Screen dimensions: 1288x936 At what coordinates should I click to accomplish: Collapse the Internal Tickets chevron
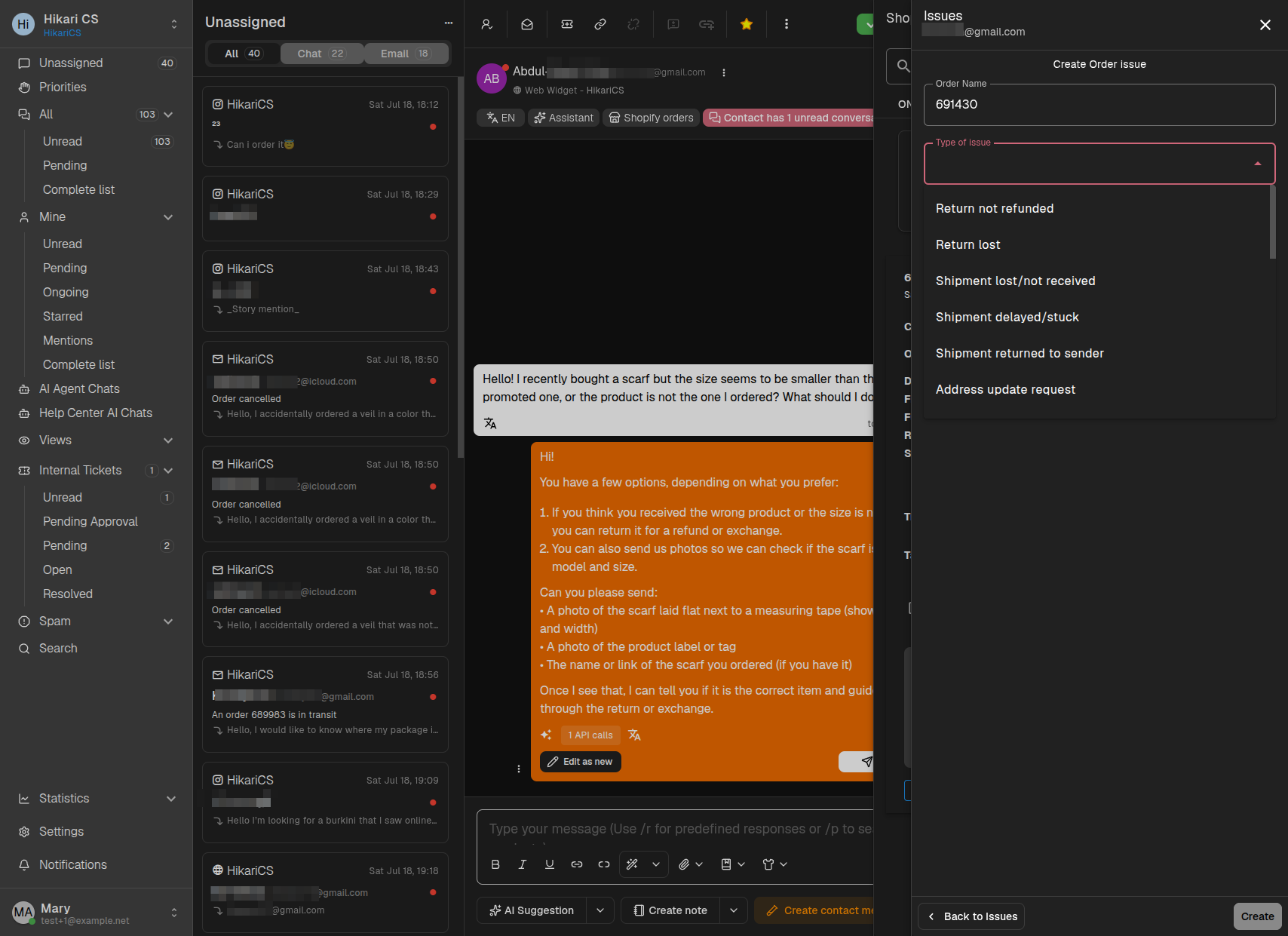(168, 471)
